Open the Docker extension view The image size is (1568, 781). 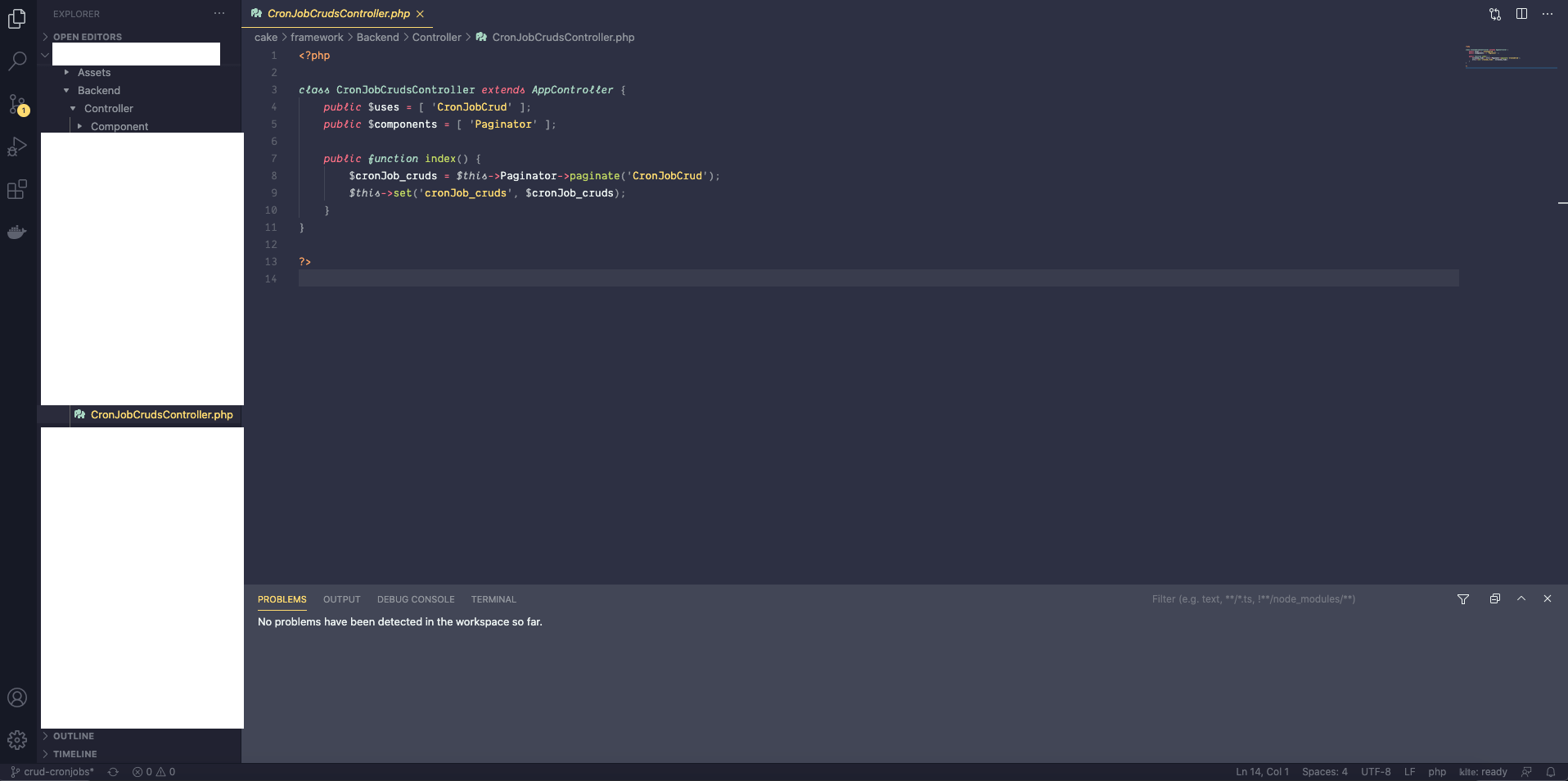(x=18, y=232)
